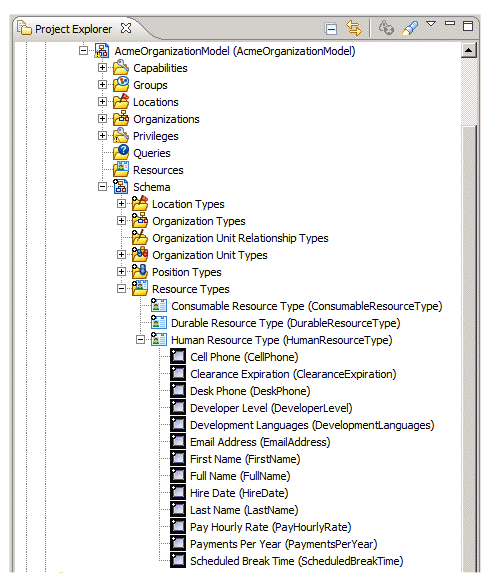488x579 pixels.
Task: Maximize the Project Explorer panel
Action: tap(468, 25)
